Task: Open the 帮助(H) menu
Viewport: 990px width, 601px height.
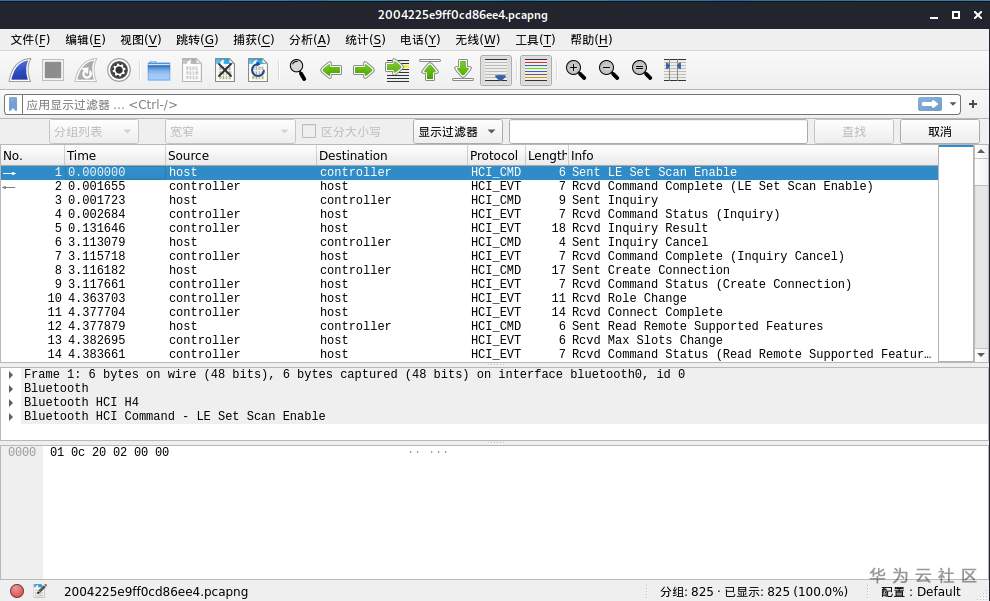Action: [591, 40]
